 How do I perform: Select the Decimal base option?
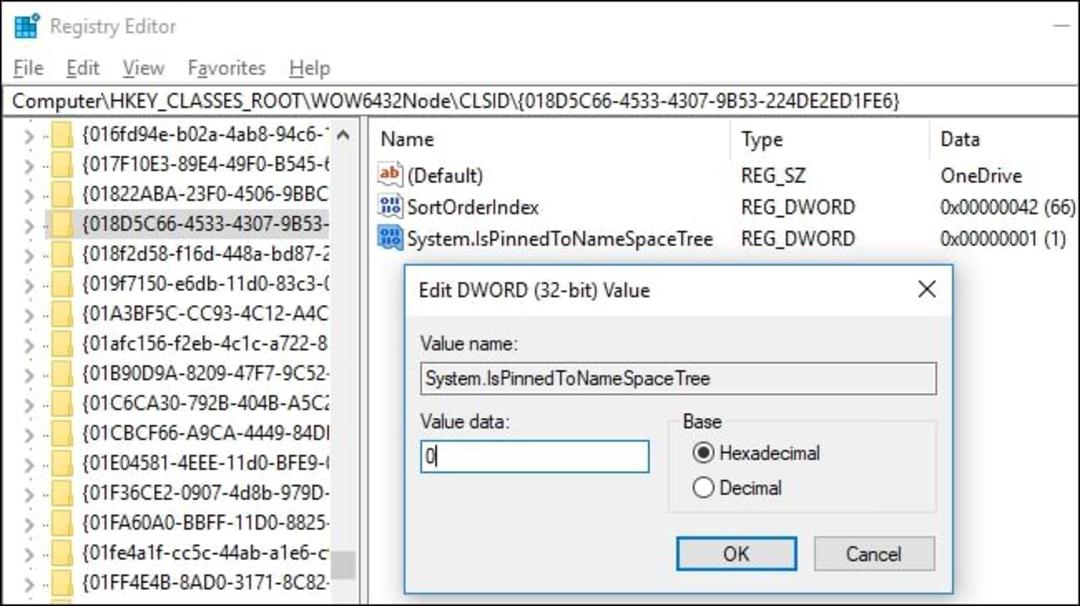(703, 488)
